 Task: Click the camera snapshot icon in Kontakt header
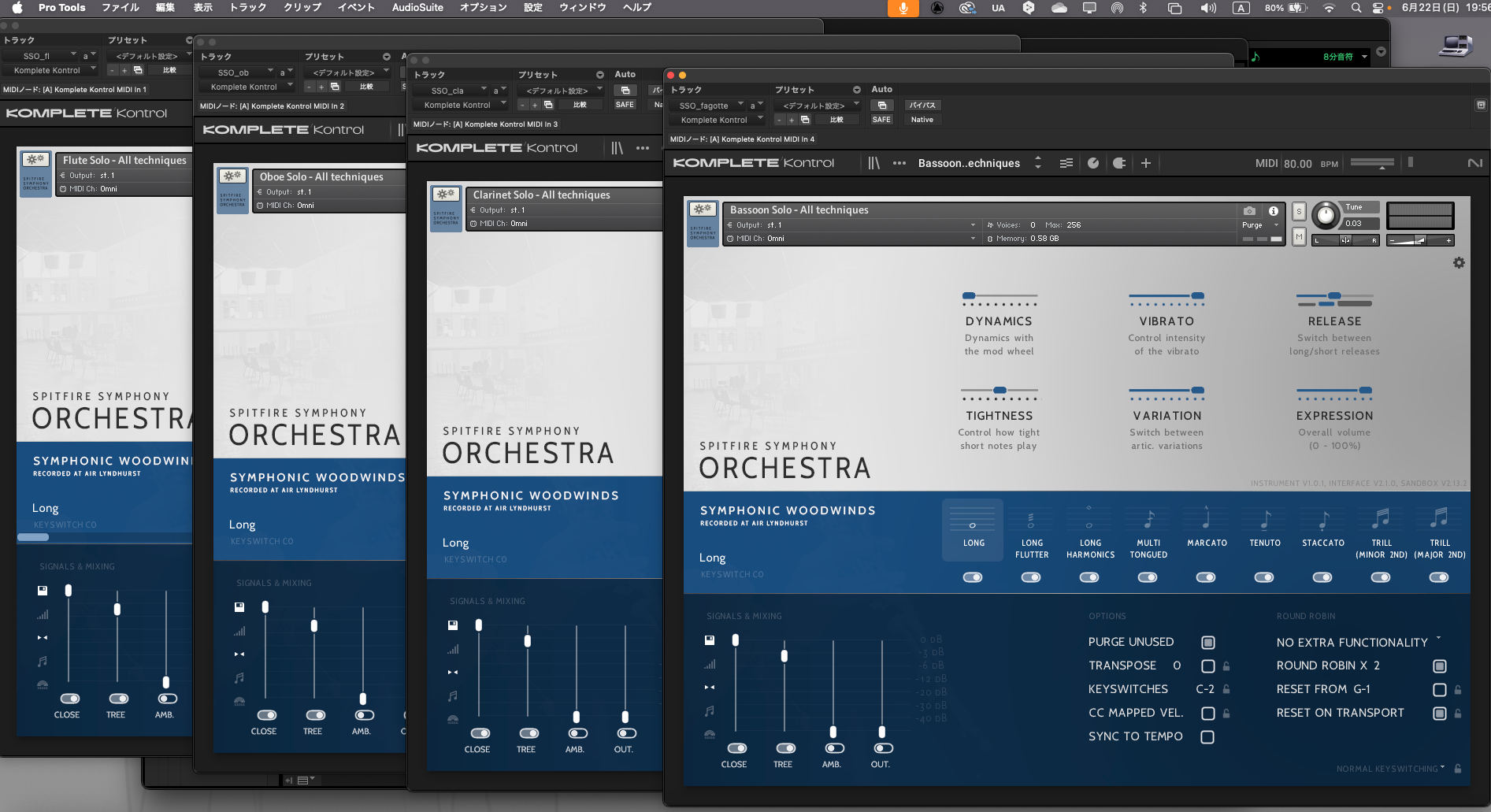[1249, 211]
